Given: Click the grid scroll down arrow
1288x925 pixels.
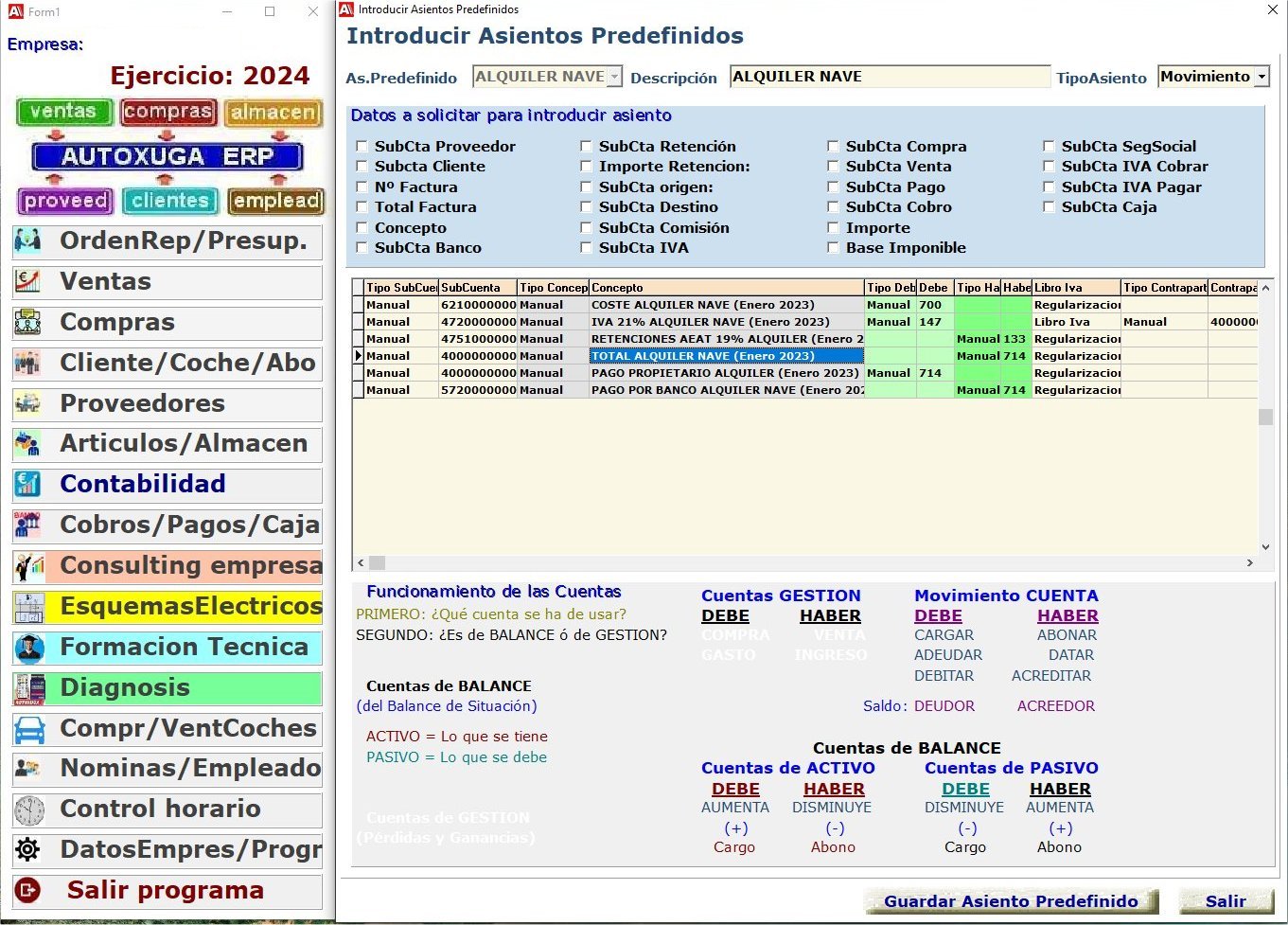Looking at the screenshot, I should 1265,547.
